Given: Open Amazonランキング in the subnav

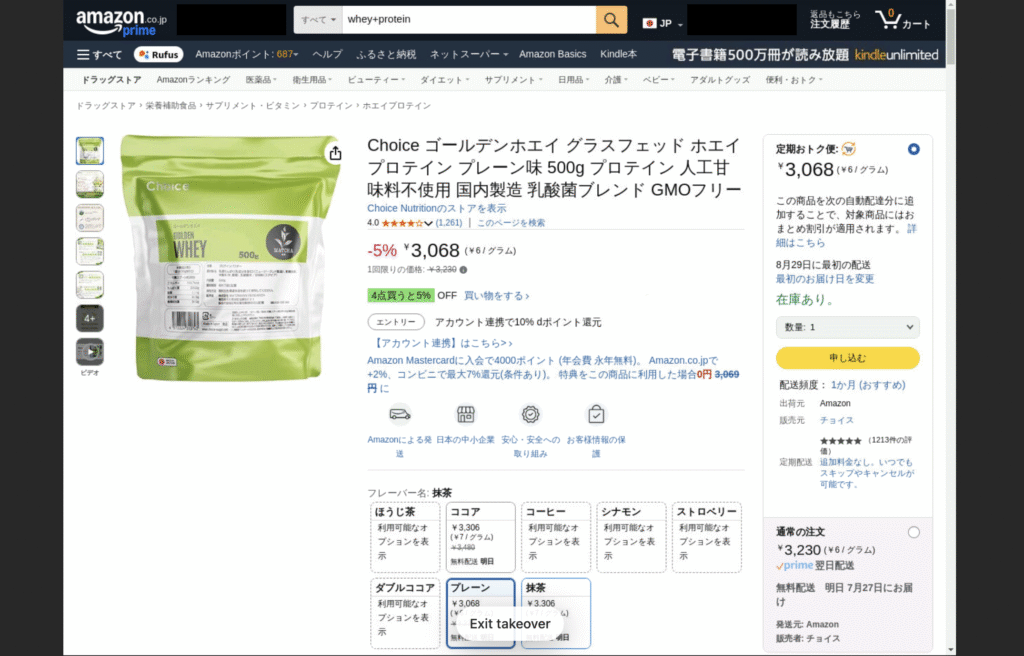Looking at the screenshot, I should (x=193, y=80).
